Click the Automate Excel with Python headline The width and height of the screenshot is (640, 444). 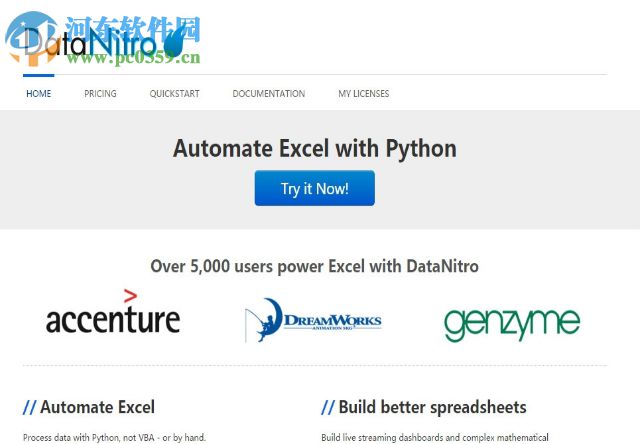click(x=315, y=149)
